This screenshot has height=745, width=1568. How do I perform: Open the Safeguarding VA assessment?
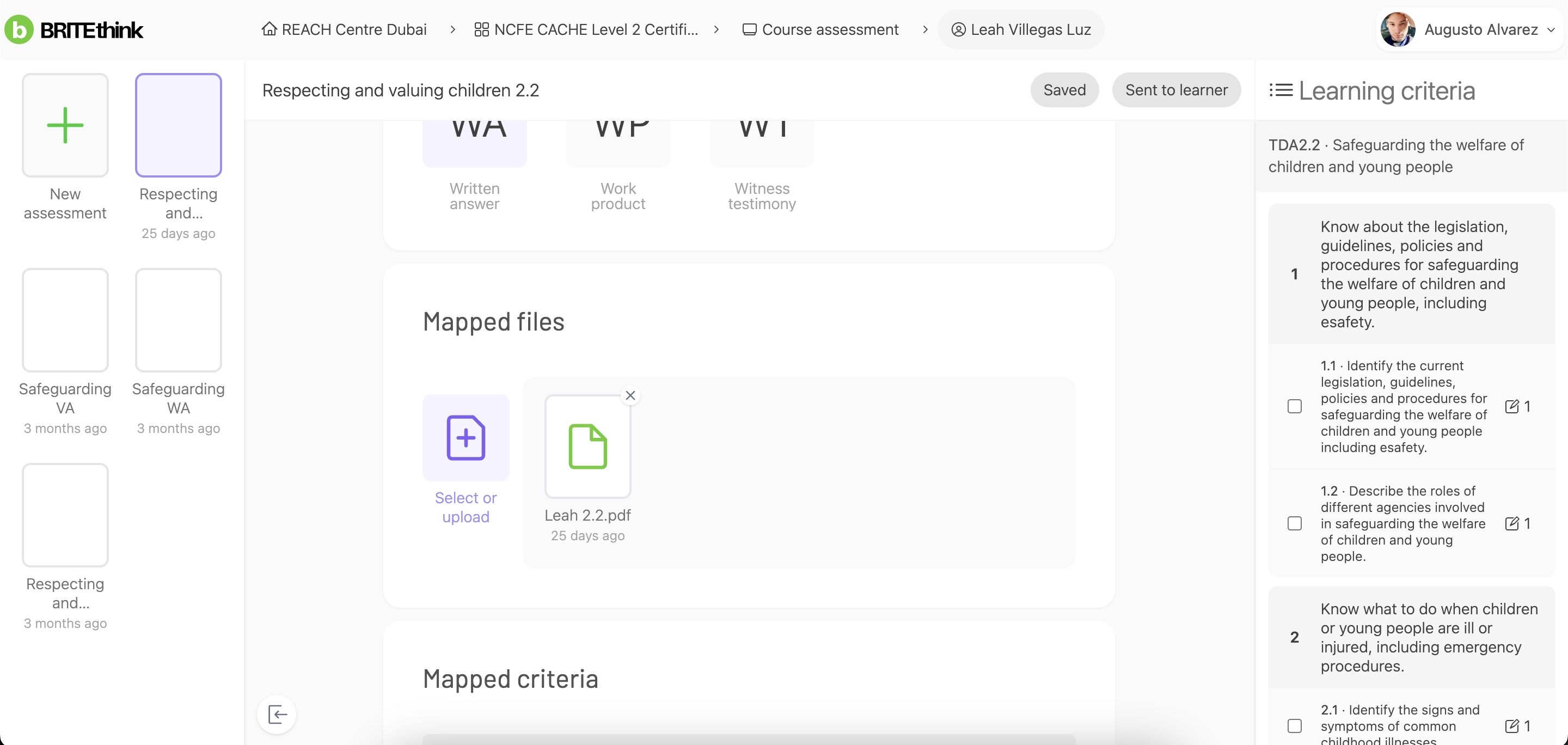(x=65, y=351)
